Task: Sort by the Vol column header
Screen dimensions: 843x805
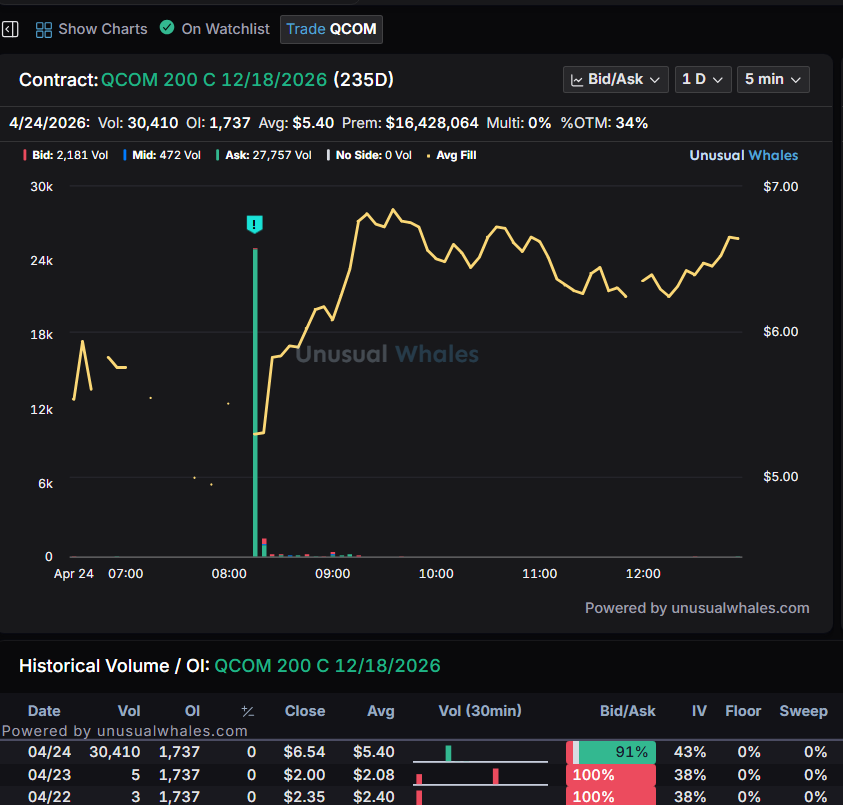Action: 129,711
